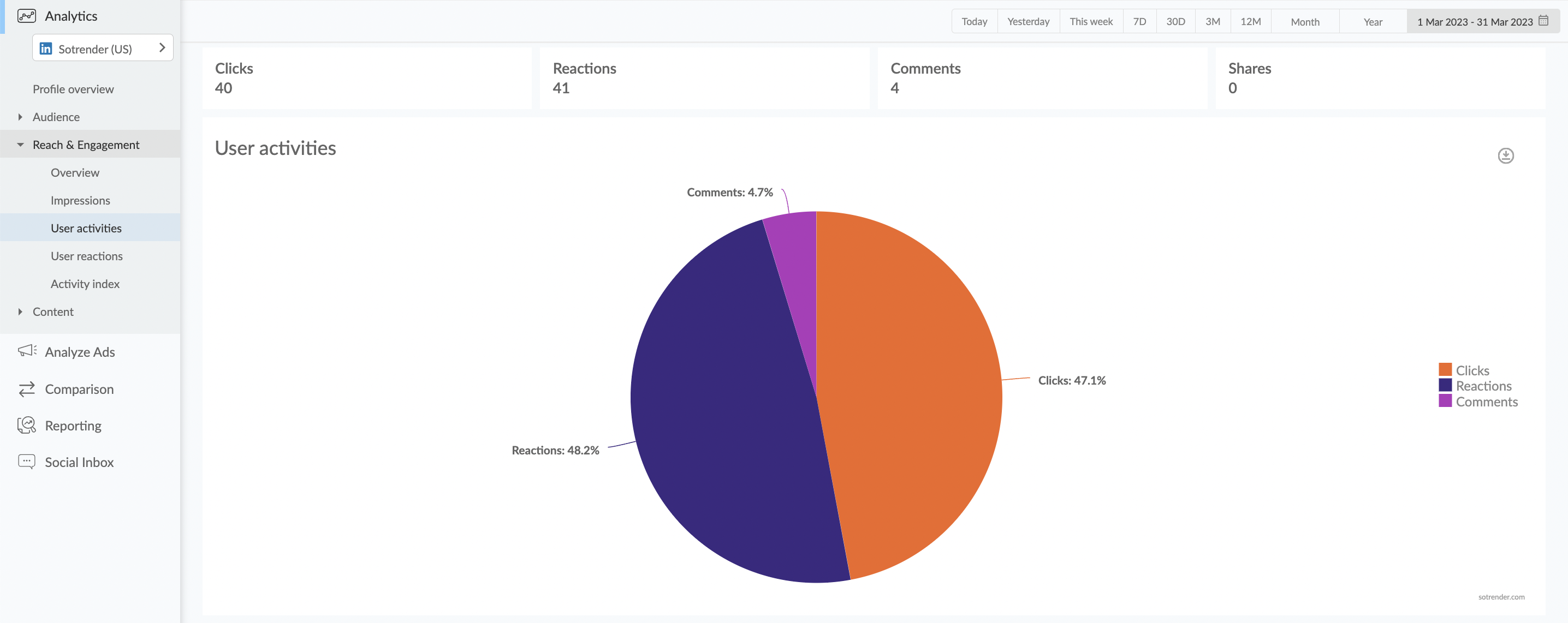Select the Clicks orange color swatch in legend

[x=1447, y=369]
